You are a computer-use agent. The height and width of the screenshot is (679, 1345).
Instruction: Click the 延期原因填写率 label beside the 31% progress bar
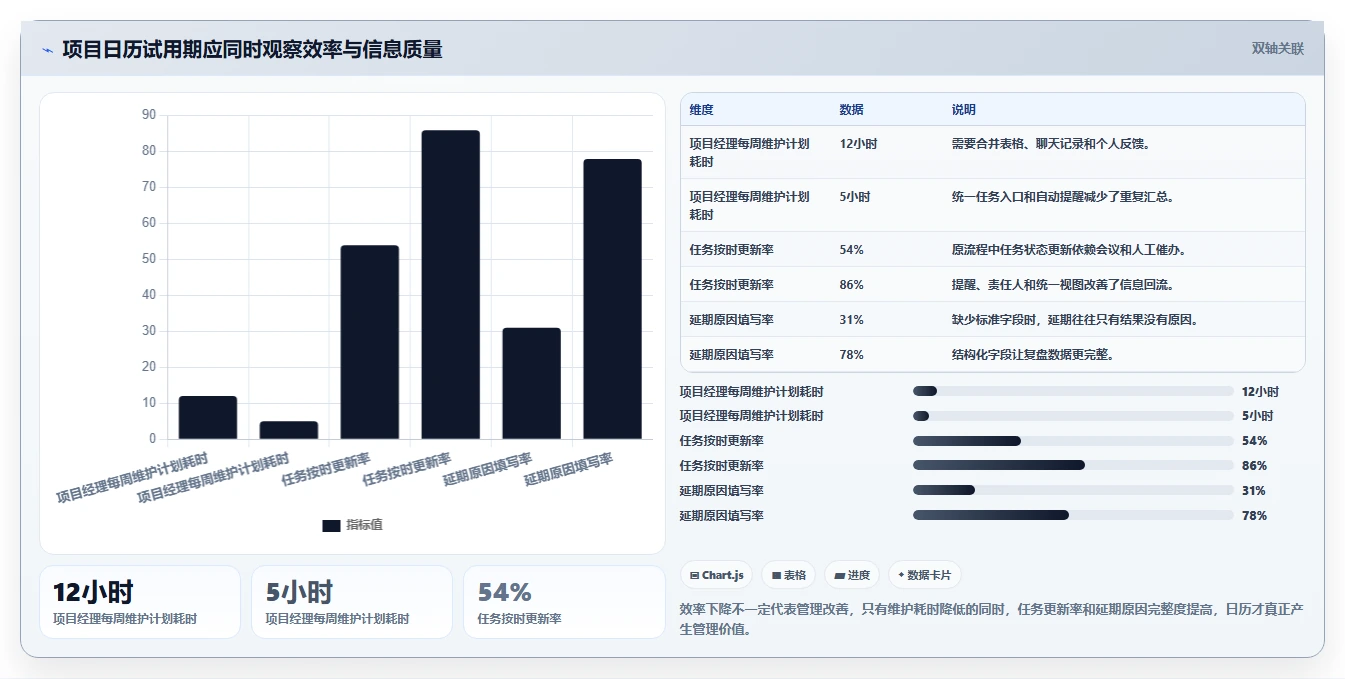pyautogui.click(x=721, y=490)
